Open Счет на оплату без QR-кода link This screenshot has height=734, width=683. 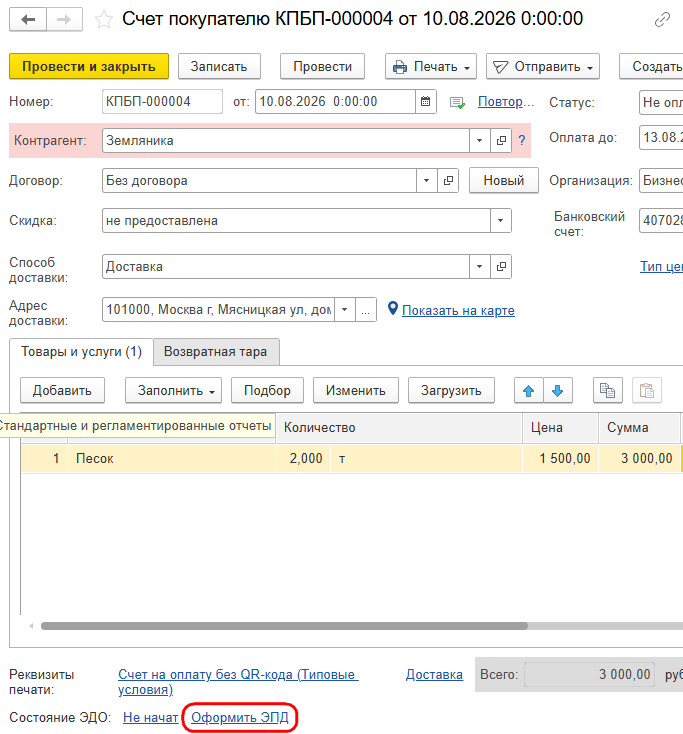point(238,682)
